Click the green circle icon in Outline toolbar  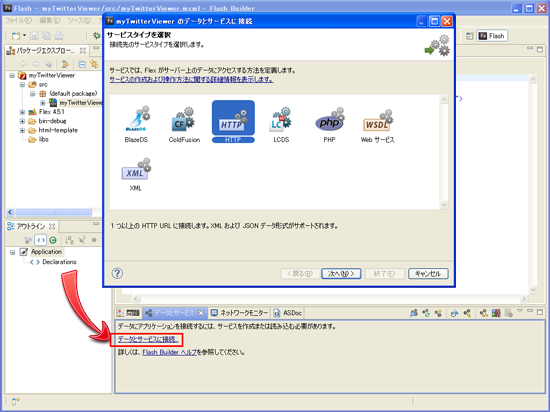pyautogui.click(x=53, y=240)
